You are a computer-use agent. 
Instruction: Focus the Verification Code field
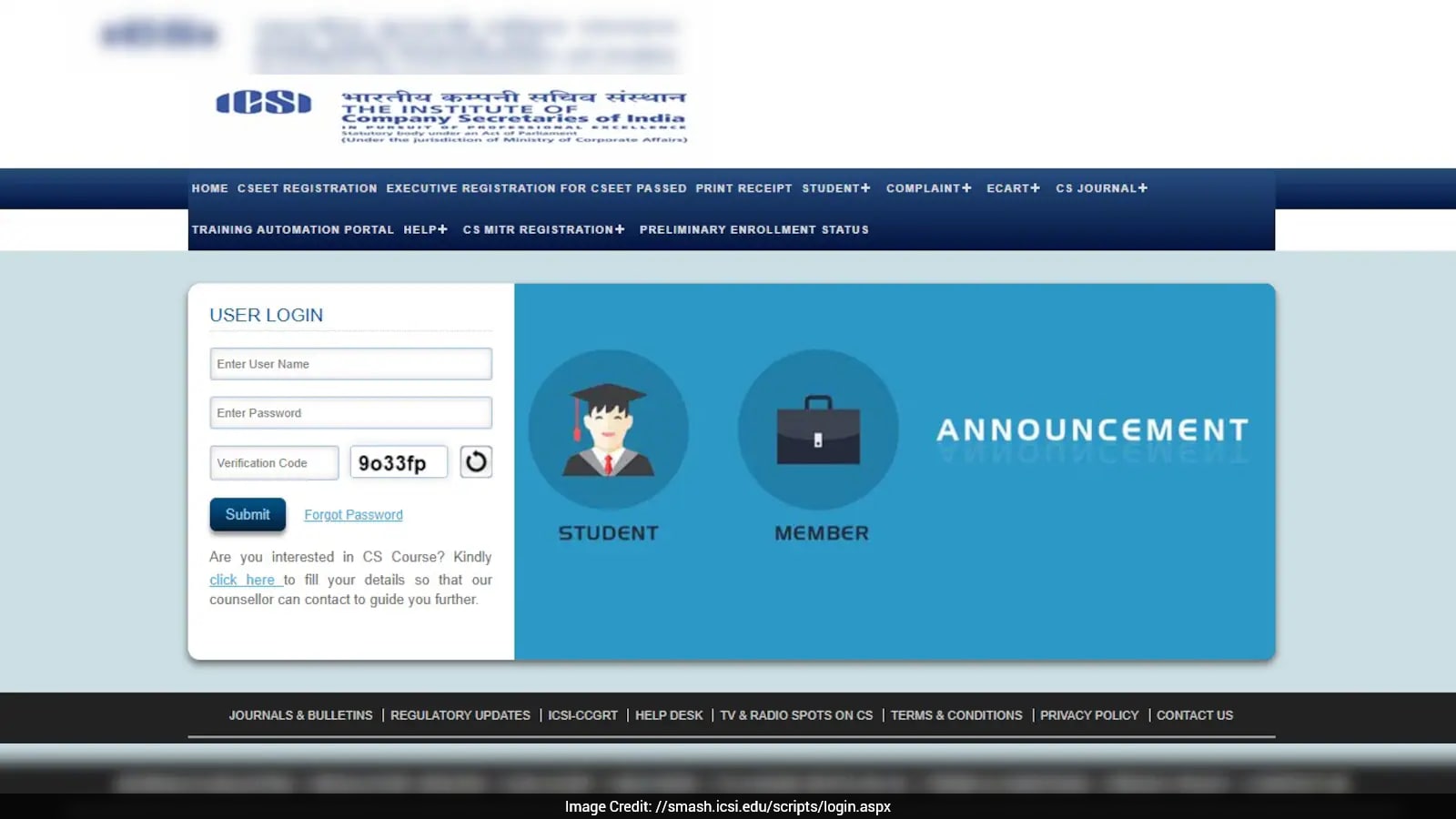274,463
